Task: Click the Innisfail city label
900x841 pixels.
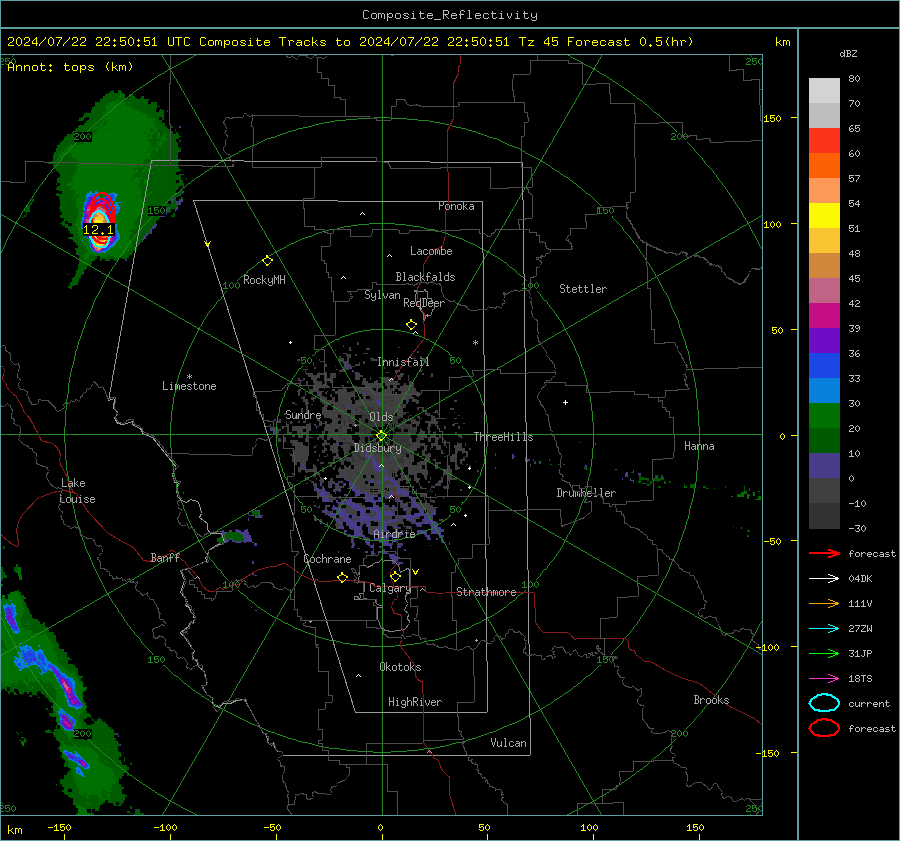Action: pos(403,362)
